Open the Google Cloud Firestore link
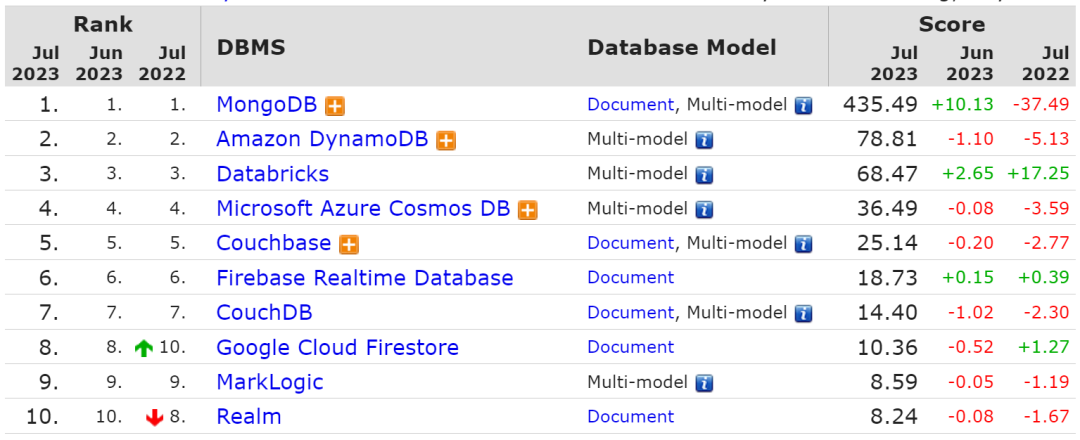 tap(337, 348)
